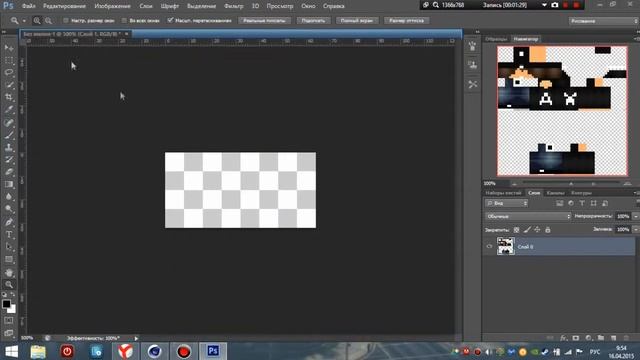Screen dimensions: 640x360
Task: Open the Файл menu
Action: pos(28,6)
